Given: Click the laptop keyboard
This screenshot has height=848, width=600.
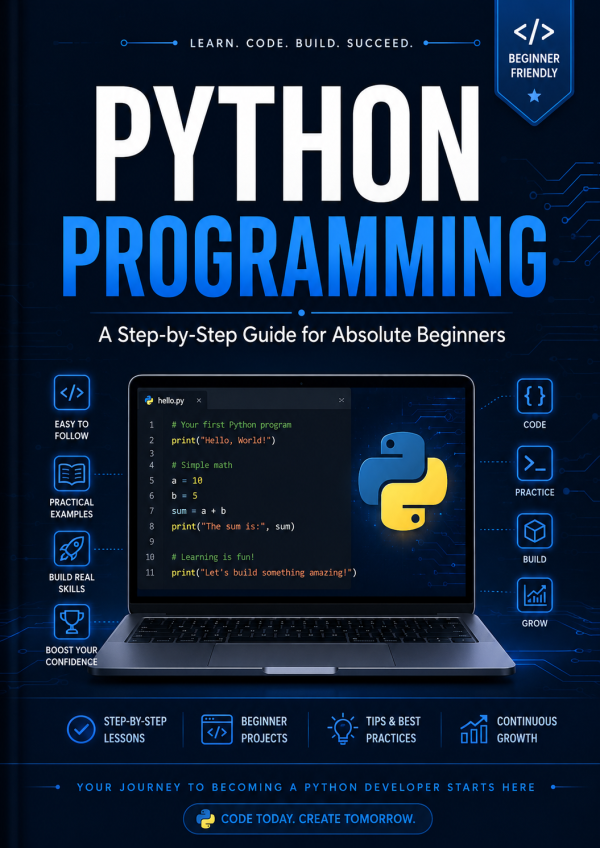Looking at the screenshot, I should point(301,629).
